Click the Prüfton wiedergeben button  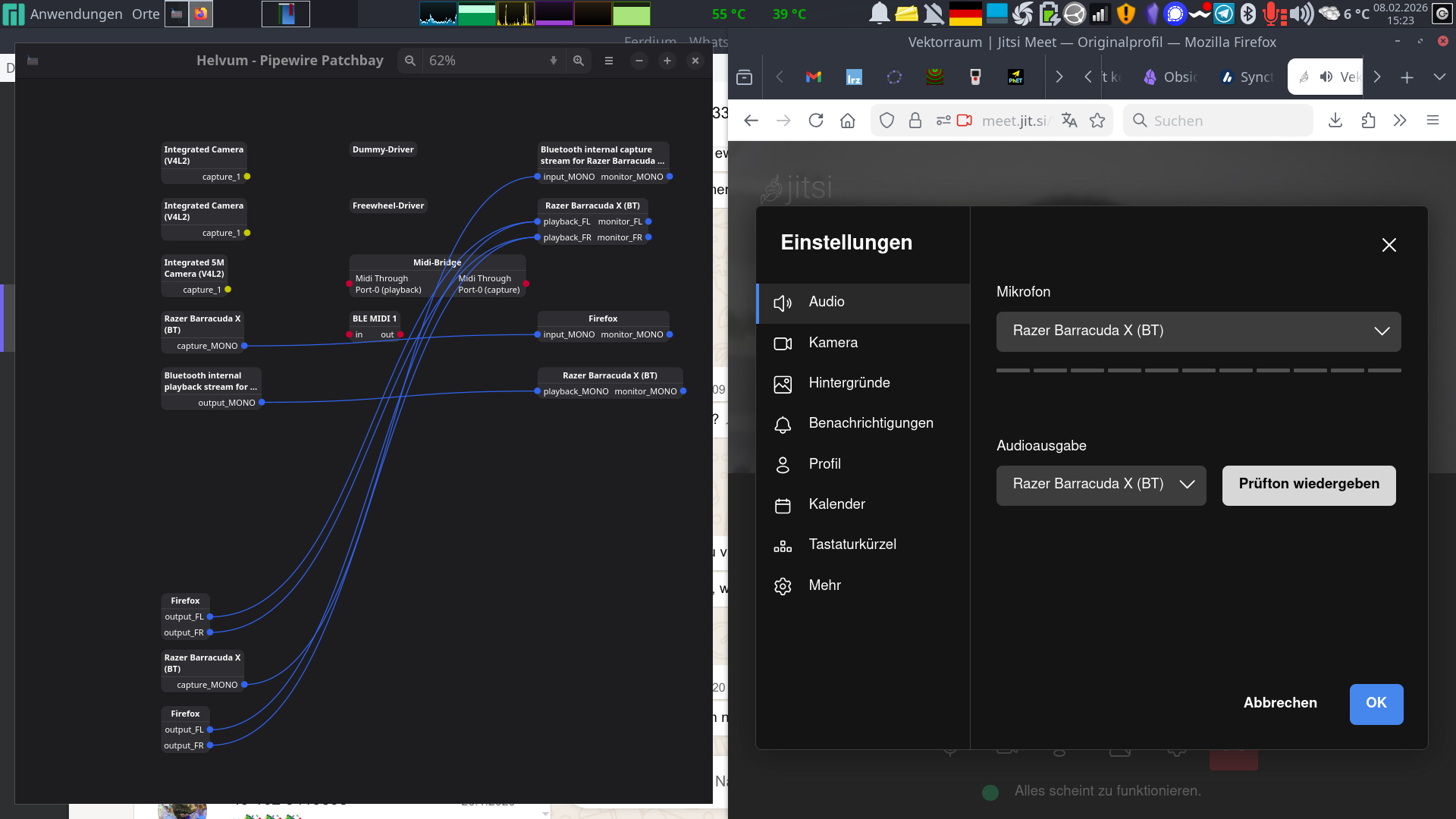coord(1308,485)
